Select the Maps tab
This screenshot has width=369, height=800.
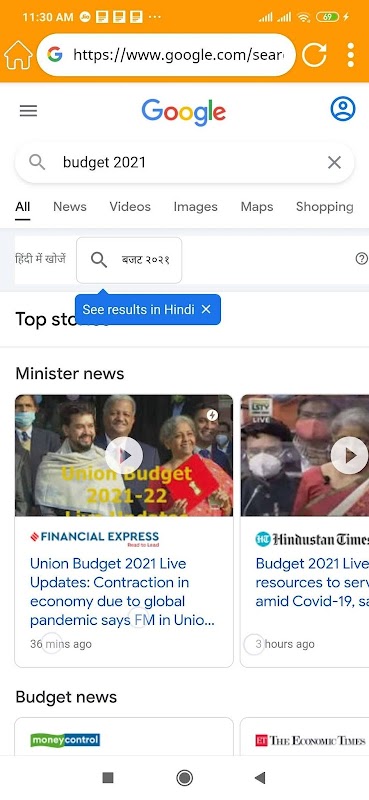coord(257,207)
